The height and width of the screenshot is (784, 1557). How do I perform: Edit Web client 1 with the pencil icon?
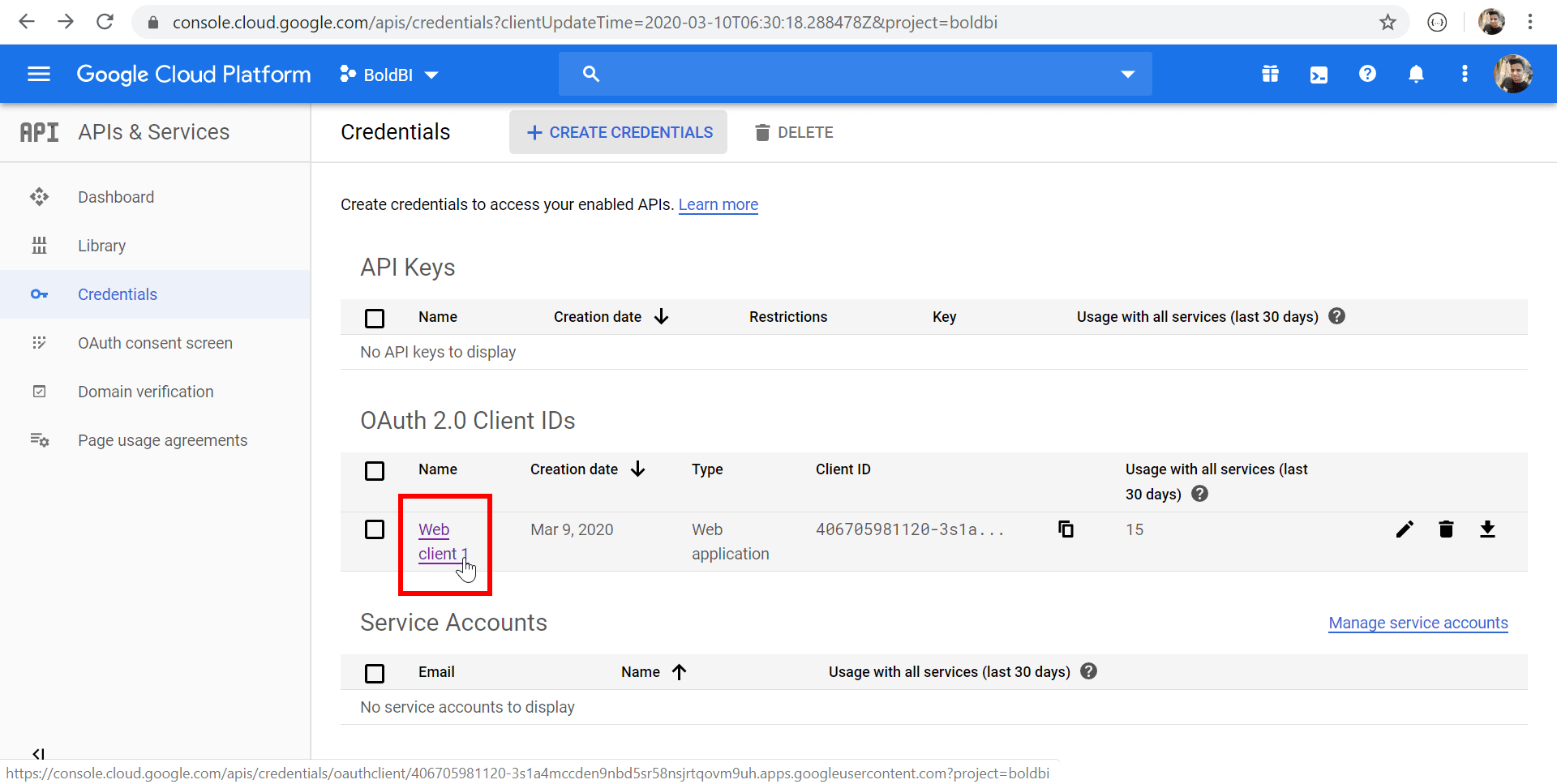1405,529
